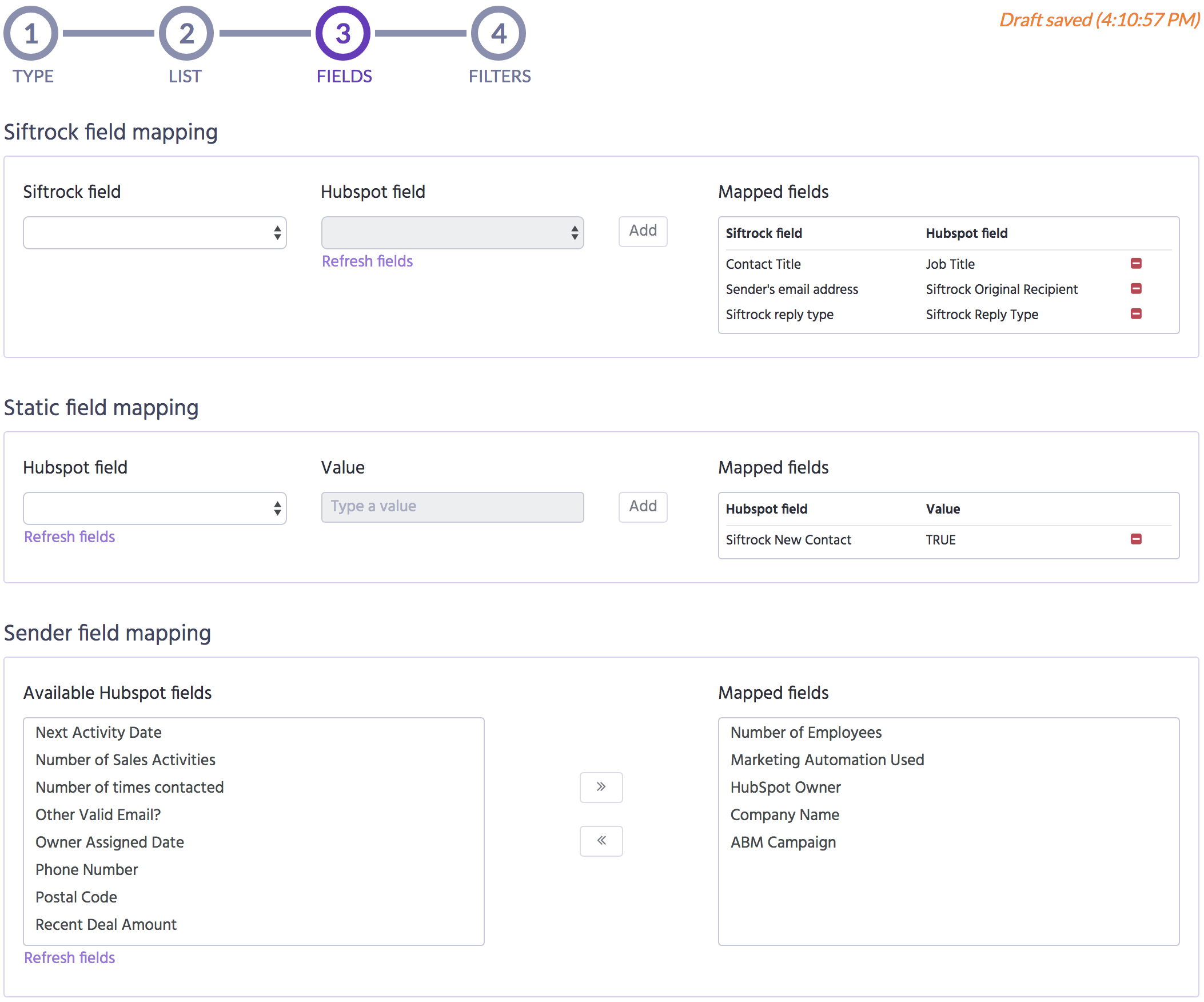Select step 3 Fields
The image size is (1204, 1002).
[x=343, y=33]
